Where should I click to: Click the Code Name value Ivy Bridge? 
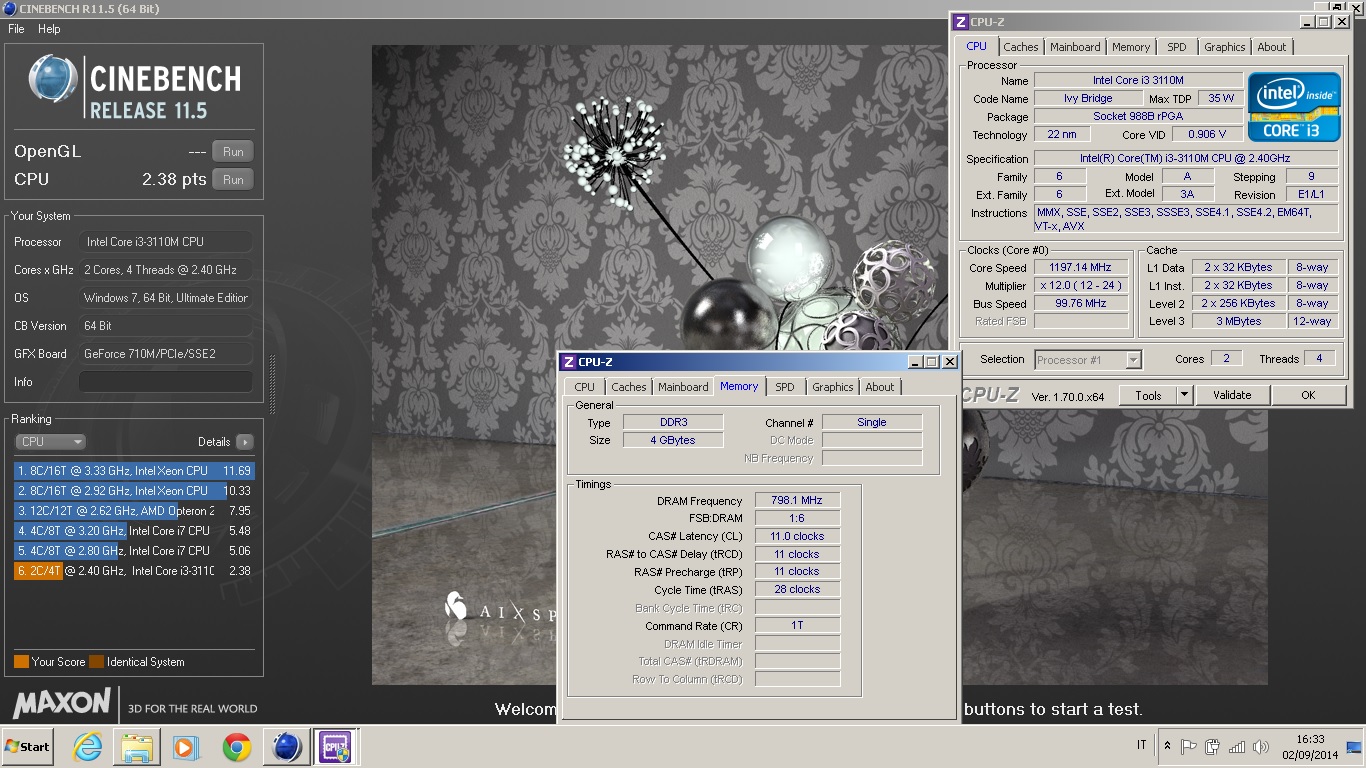click(1088, 99)
